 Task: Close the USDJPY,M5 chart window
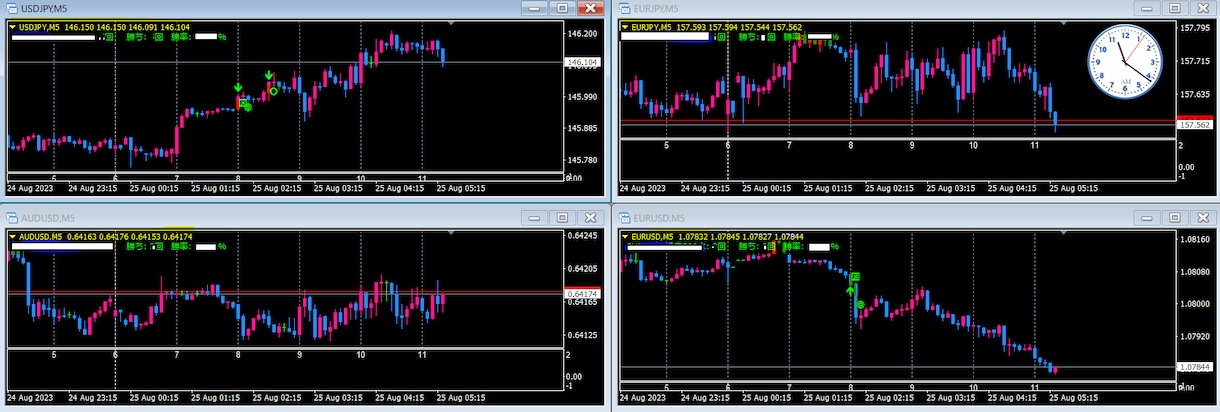click(x=590, y=8)
